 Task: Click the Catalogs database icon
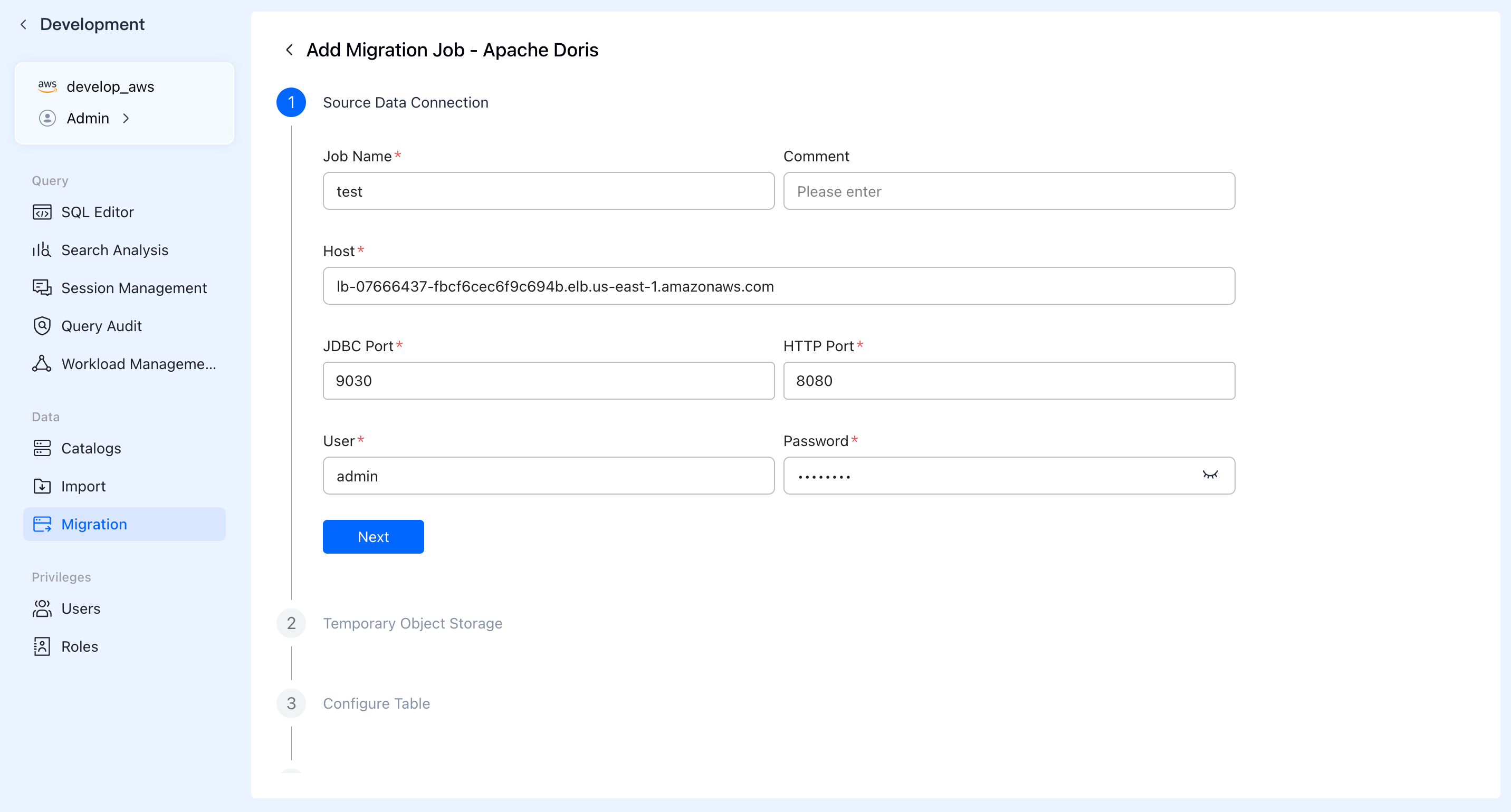tap(42, 448)
